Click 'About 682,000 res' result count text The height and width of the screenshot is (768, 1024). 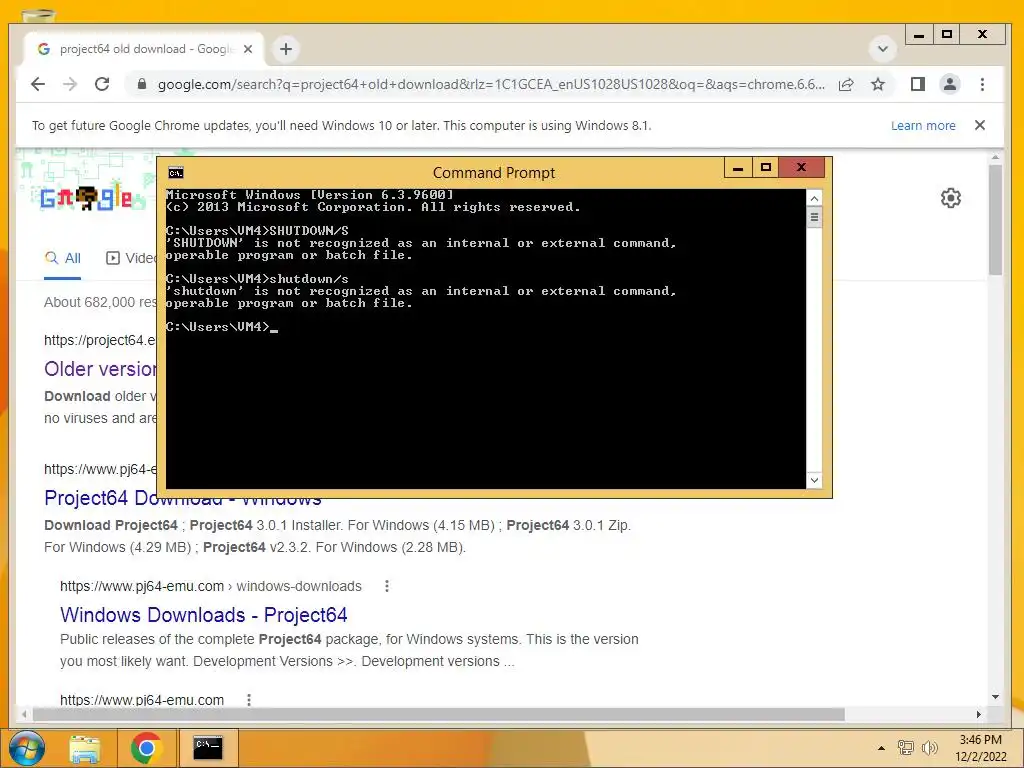[101, 302]
